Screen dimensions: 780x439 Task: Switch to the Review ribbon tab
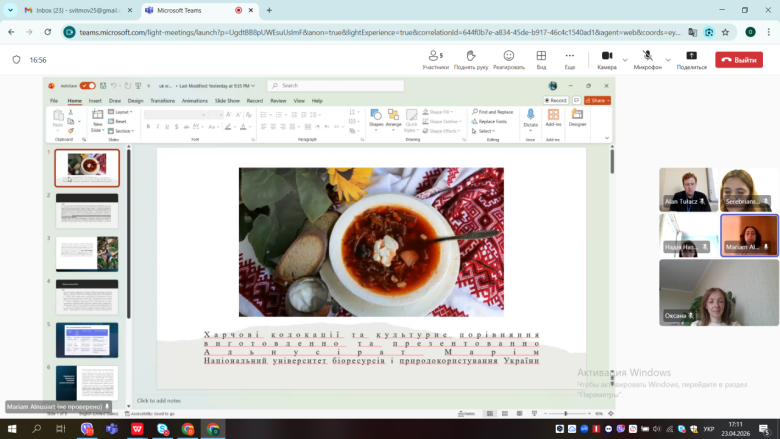pos(278,100)
